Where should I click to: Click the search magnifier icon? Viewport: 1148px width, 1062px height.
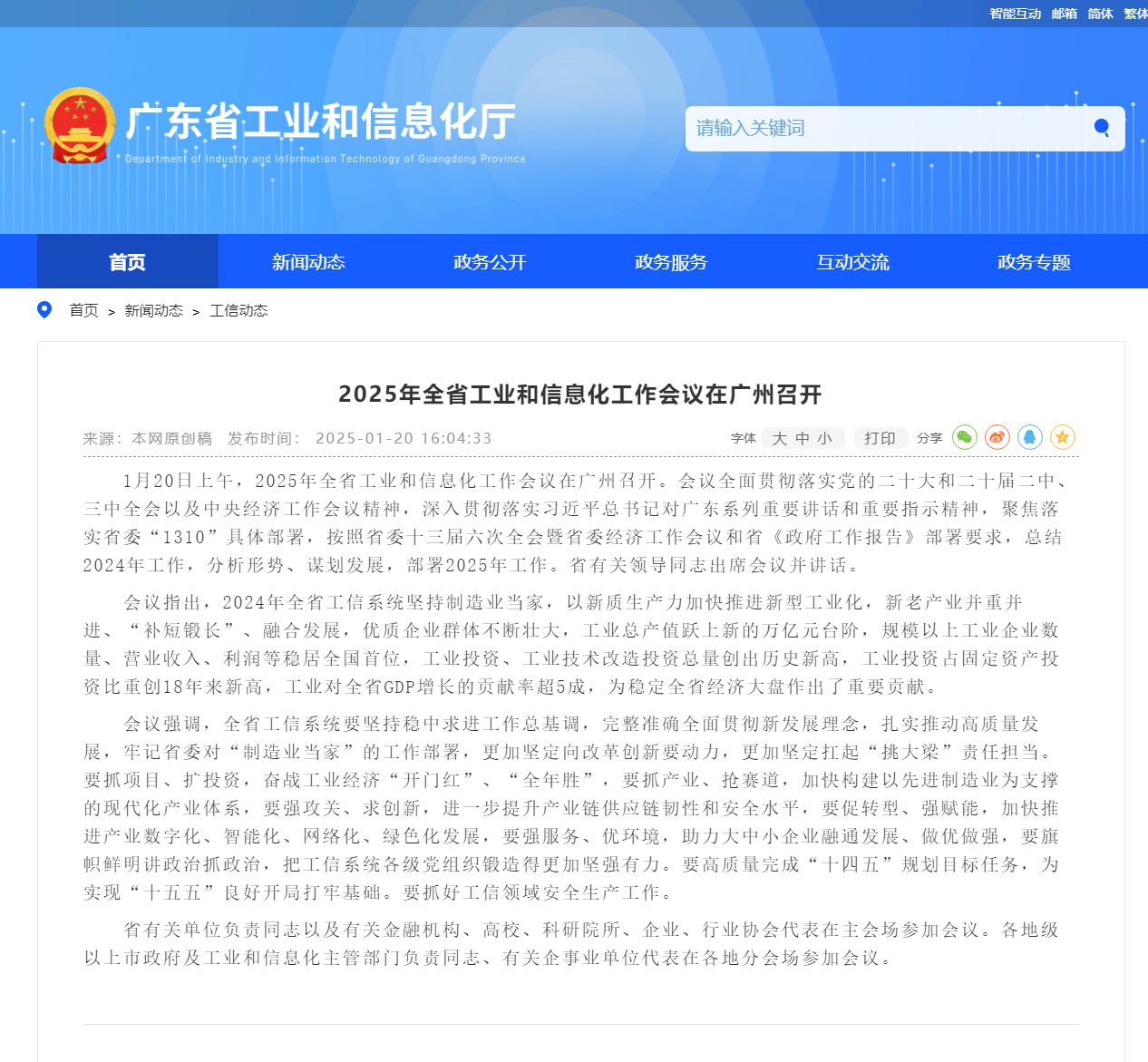1102,128
